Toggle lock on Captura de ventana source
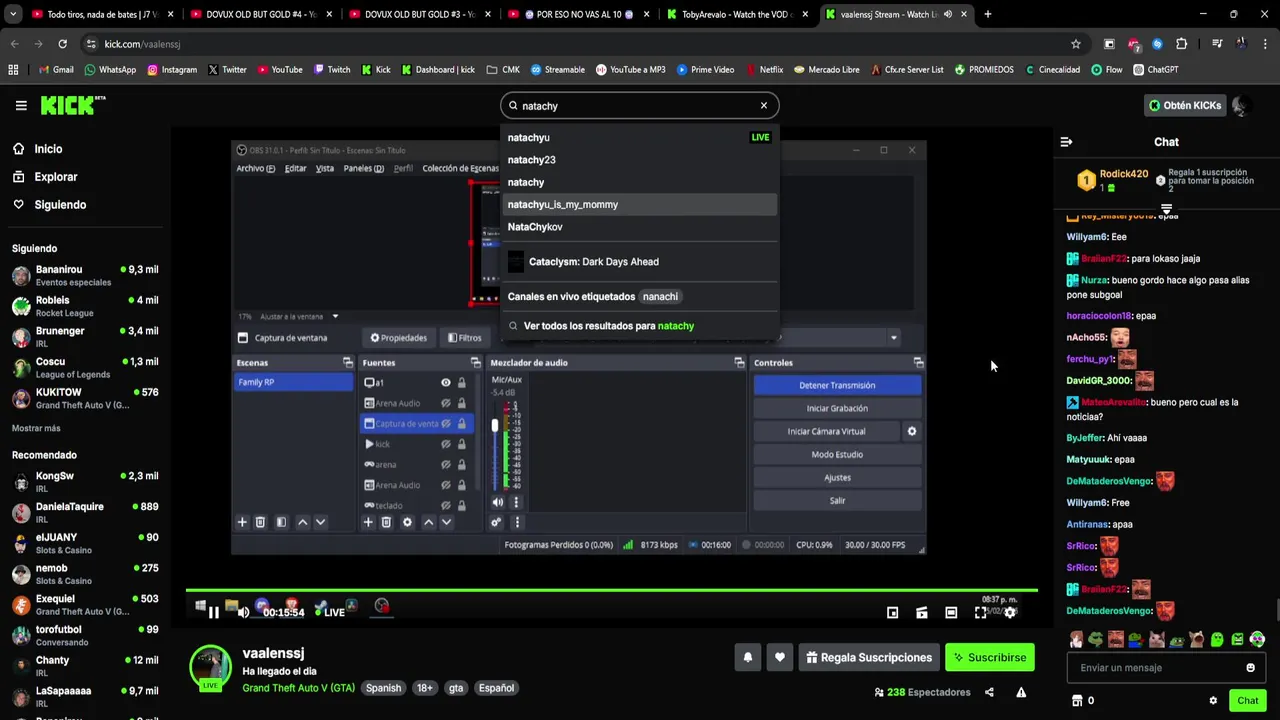 pyautogui.click(x=461, y=423)
